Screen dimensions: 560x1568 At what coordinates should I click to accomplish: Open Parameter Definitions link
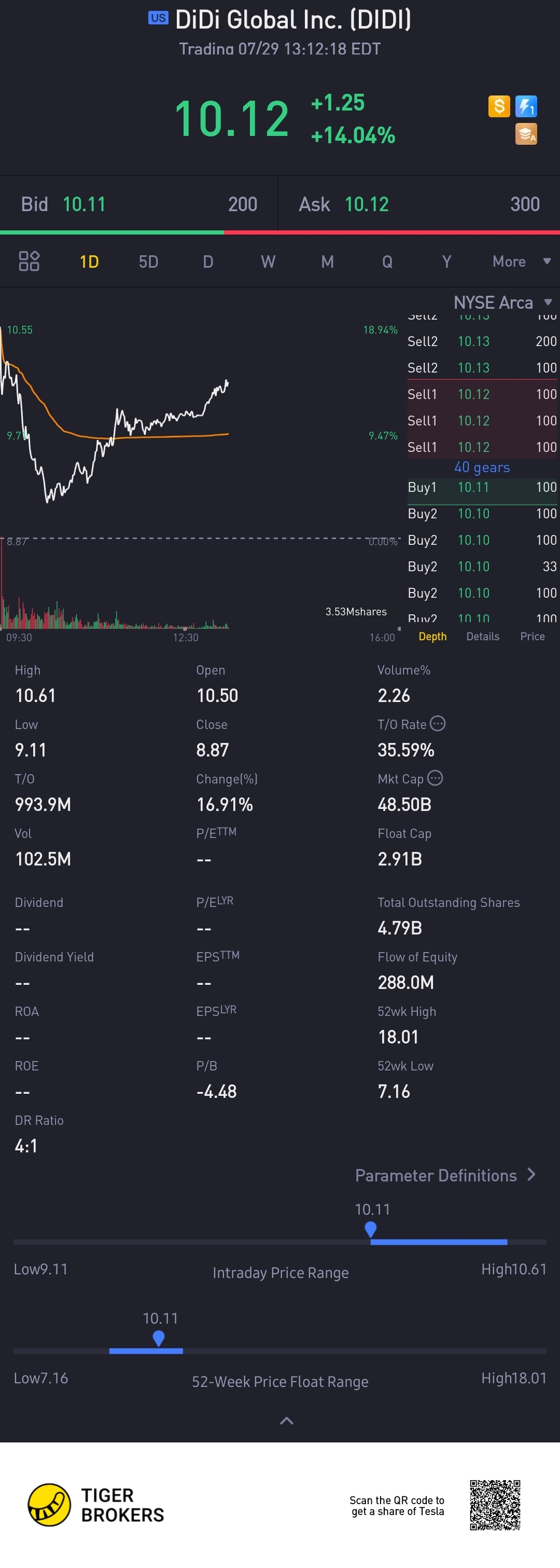tap(445, 1175)
